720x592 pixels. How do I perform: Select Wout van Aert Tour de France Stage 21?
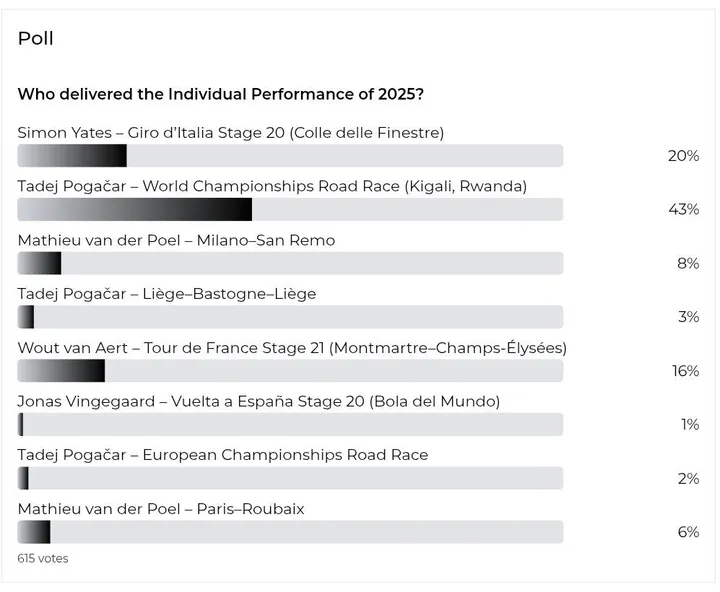tap(292, 348)
